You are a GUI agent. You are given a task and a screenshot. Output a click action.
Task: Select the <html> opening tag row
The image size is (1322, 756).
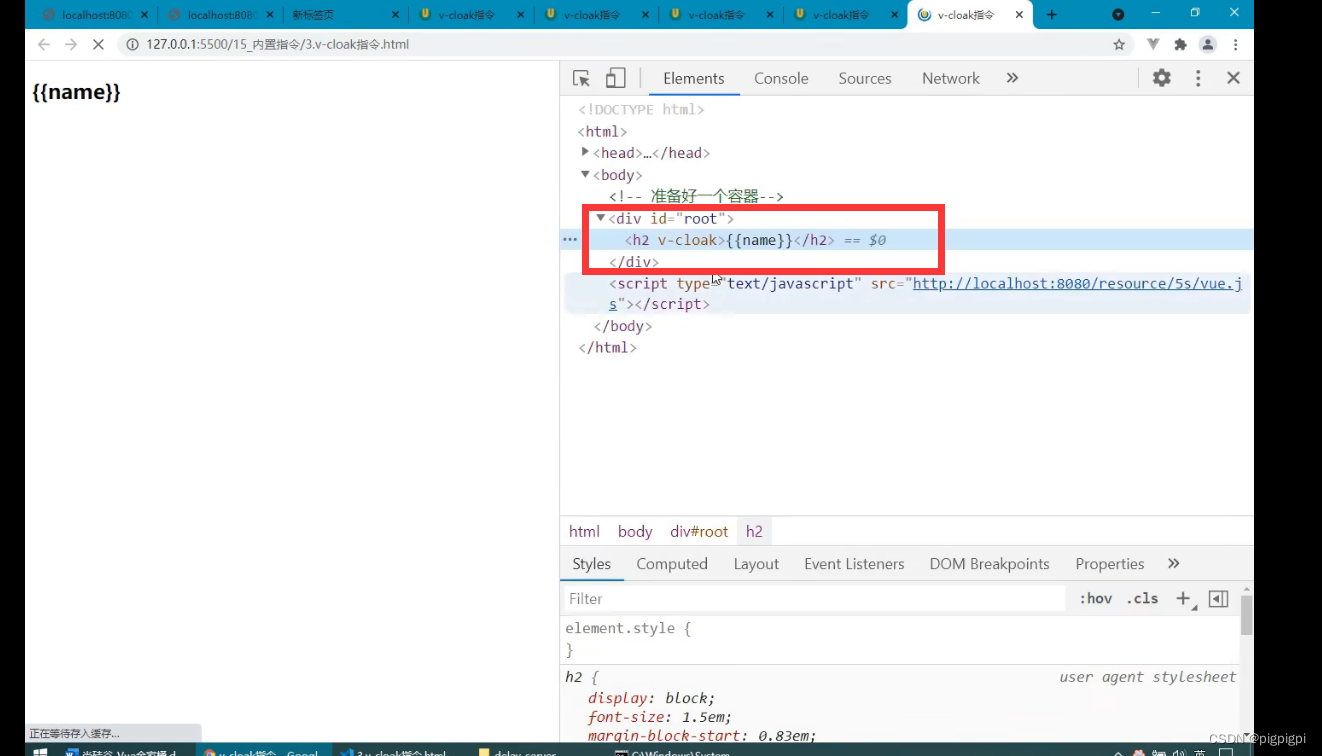click(x=602, y=131)
